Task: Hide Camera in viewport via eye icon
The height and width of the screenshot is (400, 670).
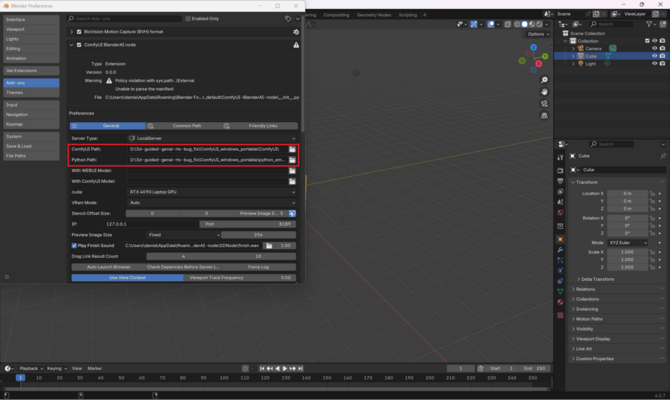Action: (x=654, y=48)
